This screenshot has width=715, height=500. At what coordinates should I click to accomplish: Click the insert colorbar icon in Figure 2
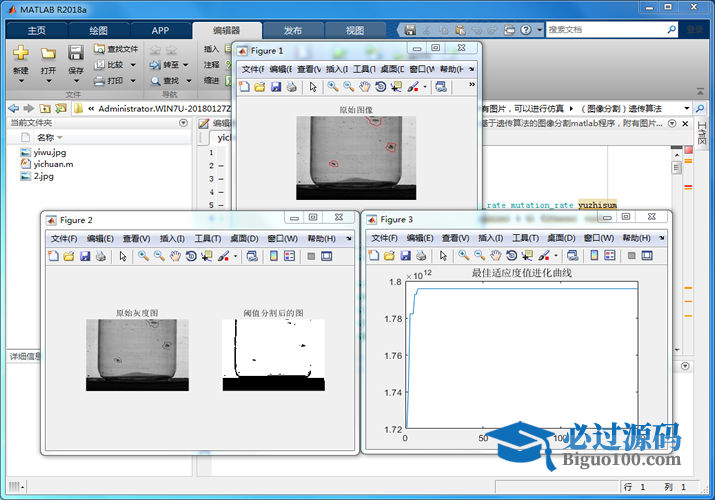coord(274,256)
